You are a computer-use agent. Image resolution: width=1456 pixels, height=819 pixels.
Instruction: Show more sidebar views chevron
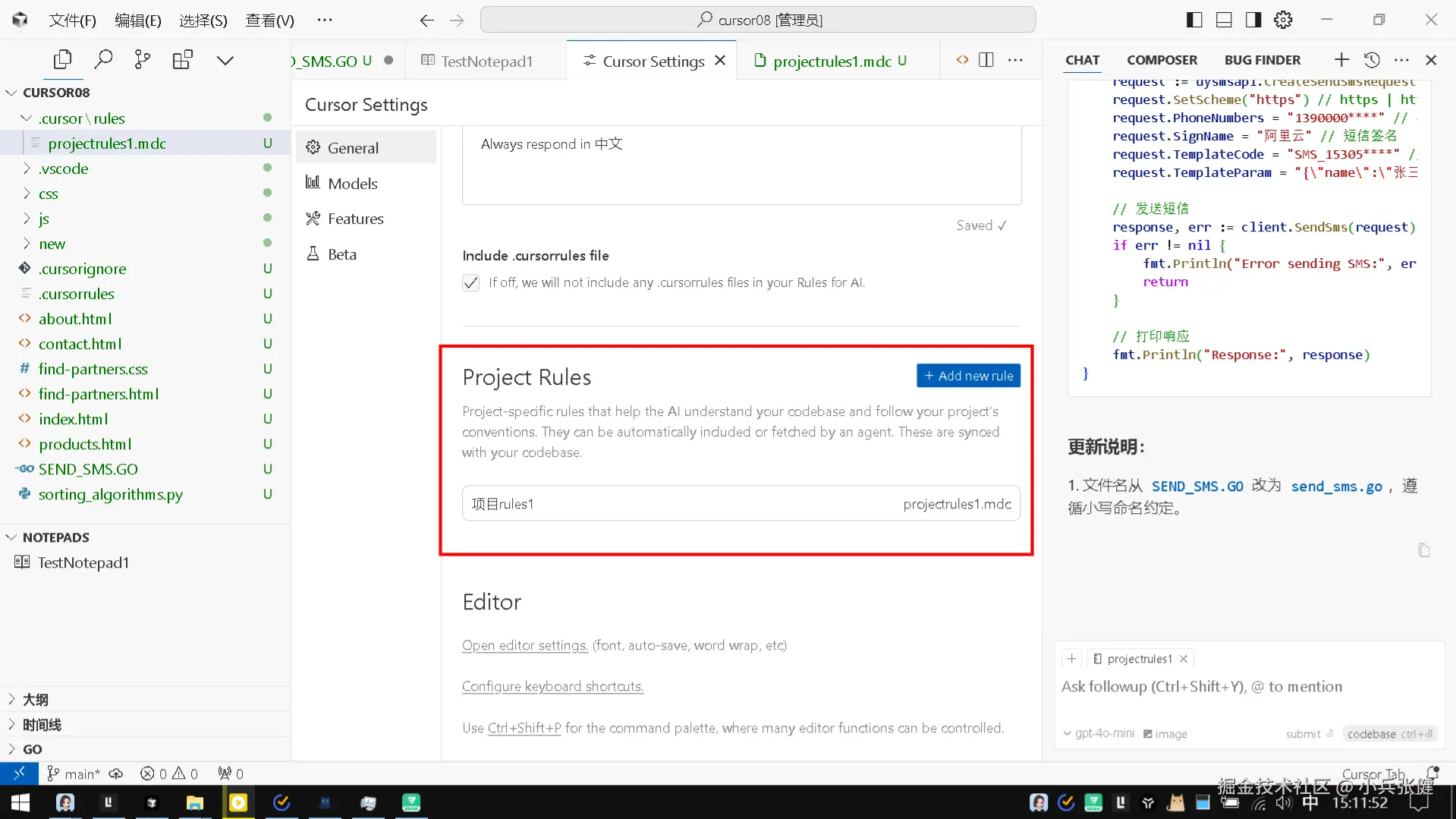(225, 61)
